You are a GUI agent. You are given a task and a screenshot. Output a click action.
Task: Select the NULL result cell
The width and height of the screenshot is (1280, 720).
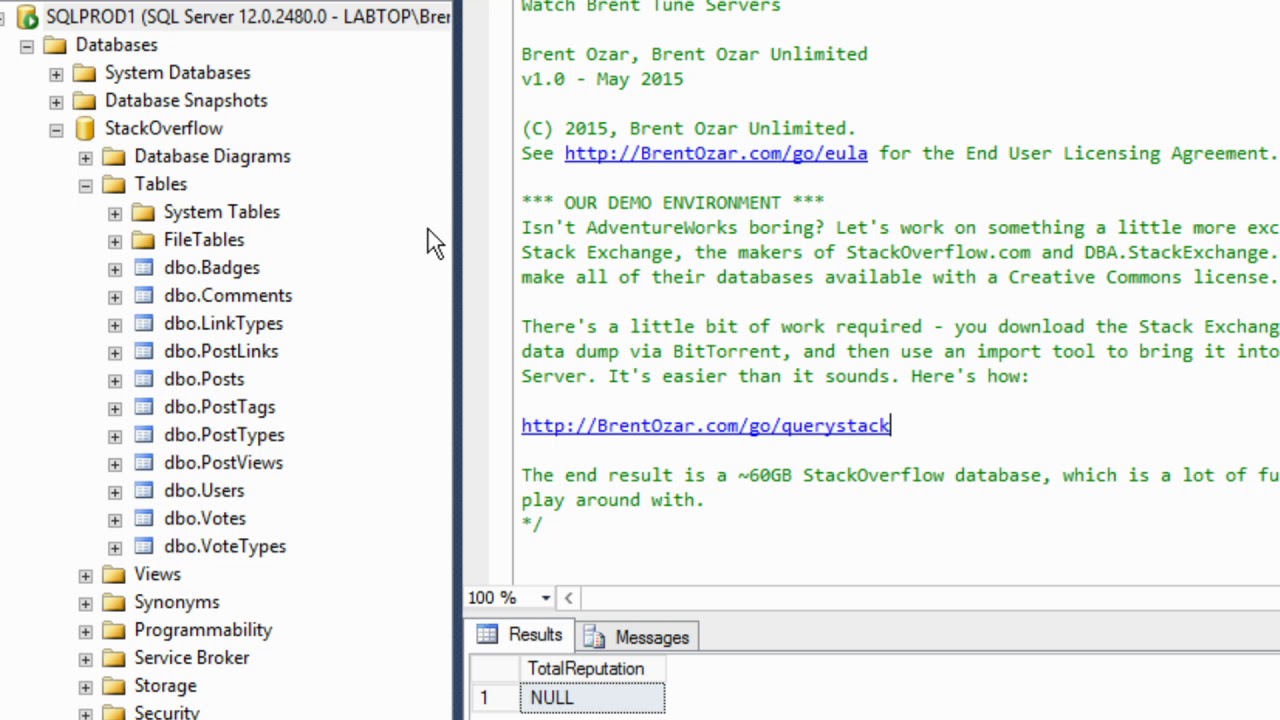tap(592, 698)
